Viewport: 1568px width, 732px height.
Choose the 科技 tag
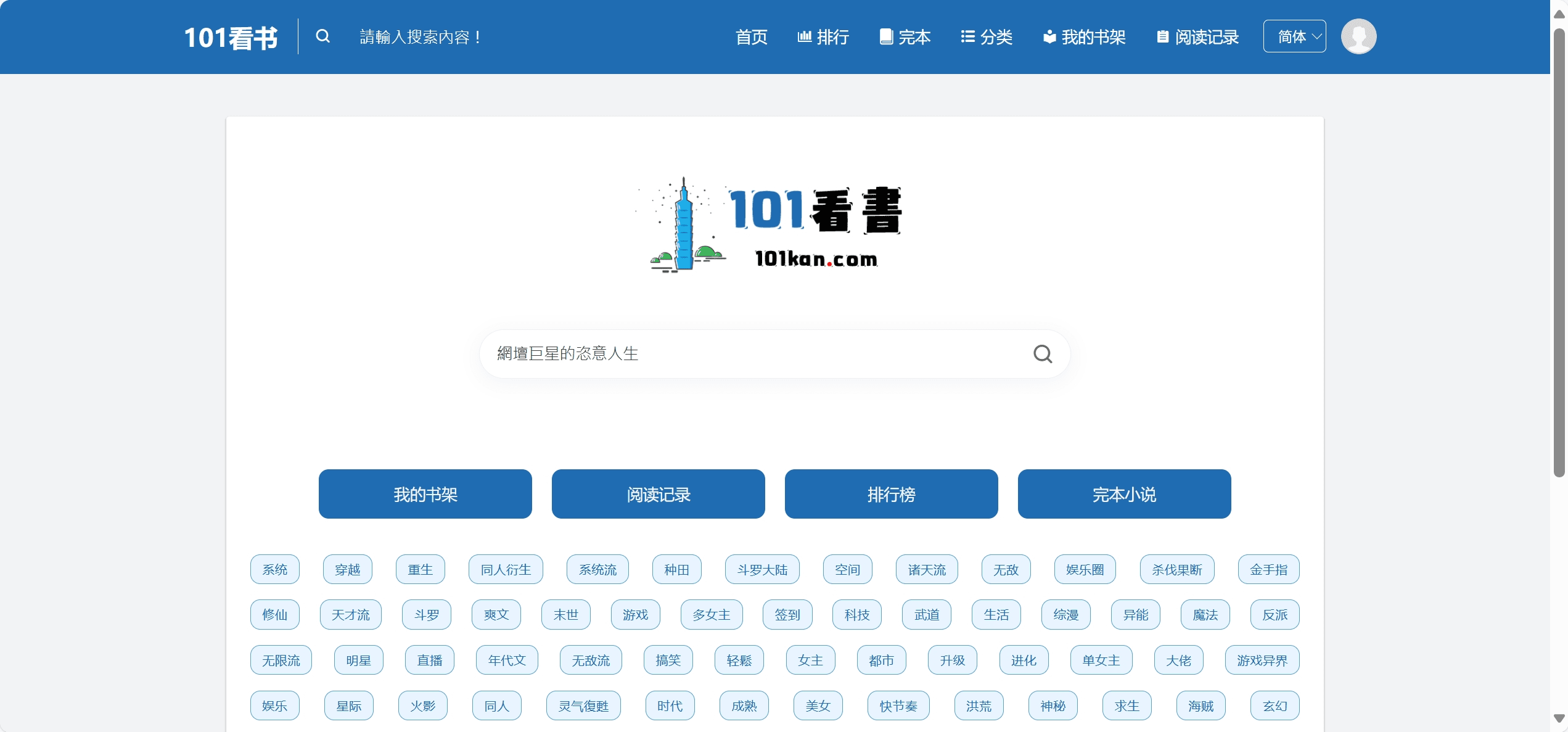(857, 614)
